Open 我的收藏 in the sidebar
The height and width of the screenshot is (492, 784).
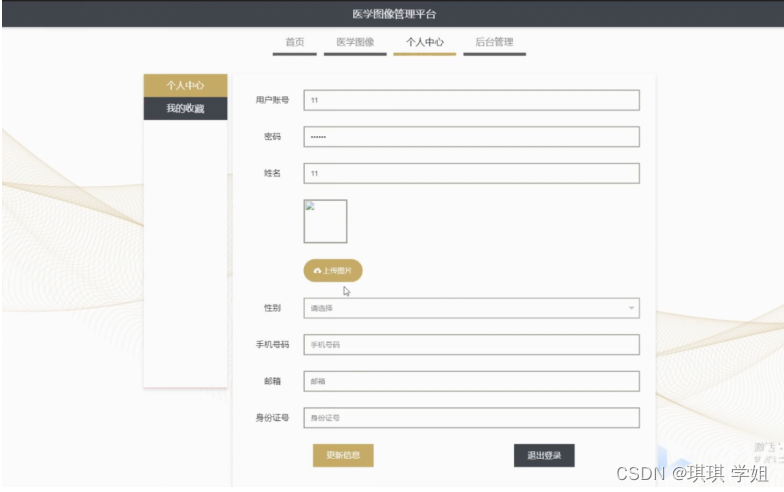185,109
